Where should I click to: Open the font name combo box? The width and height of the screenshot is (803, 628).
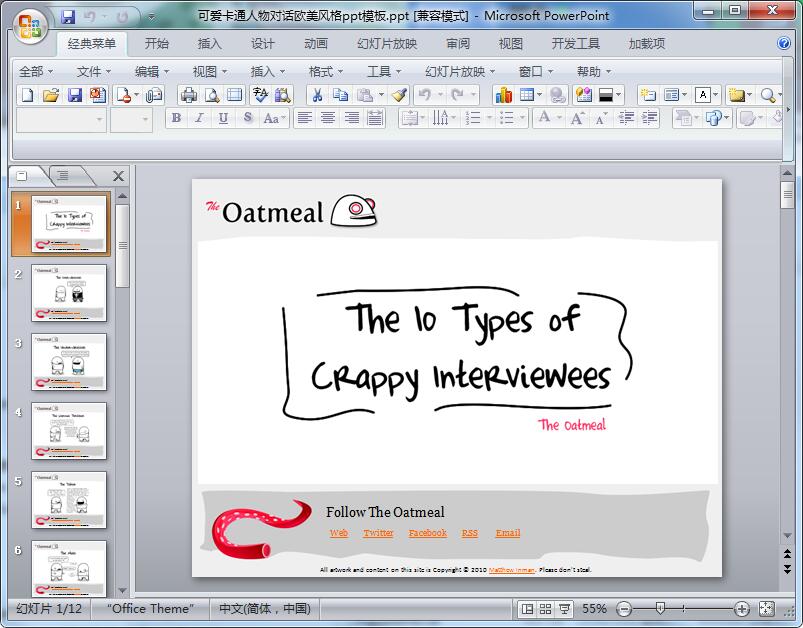[x=61, y=120]
